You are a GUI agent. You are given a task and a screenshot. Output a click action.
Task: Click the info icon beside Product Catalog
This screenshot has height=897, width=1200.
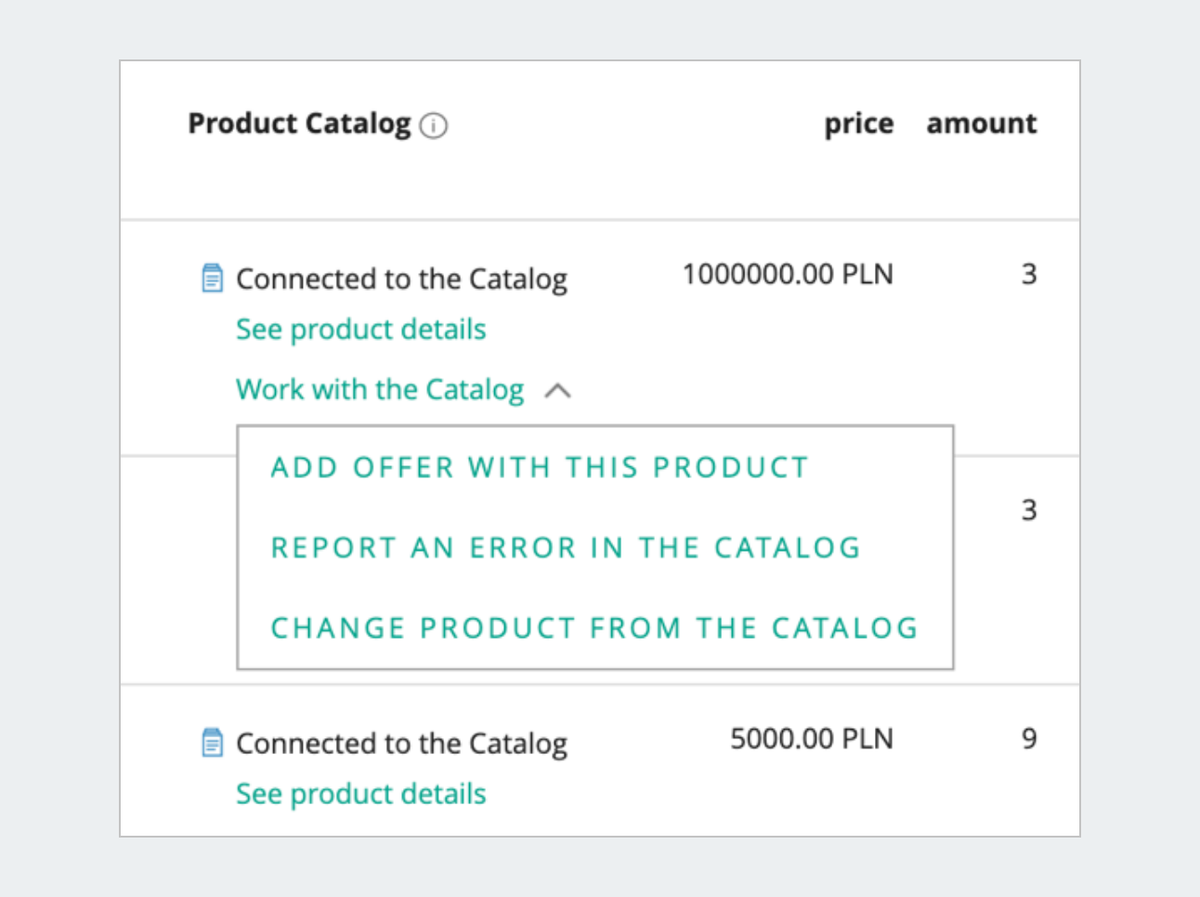pyautogui.click(x=434, y=126)
